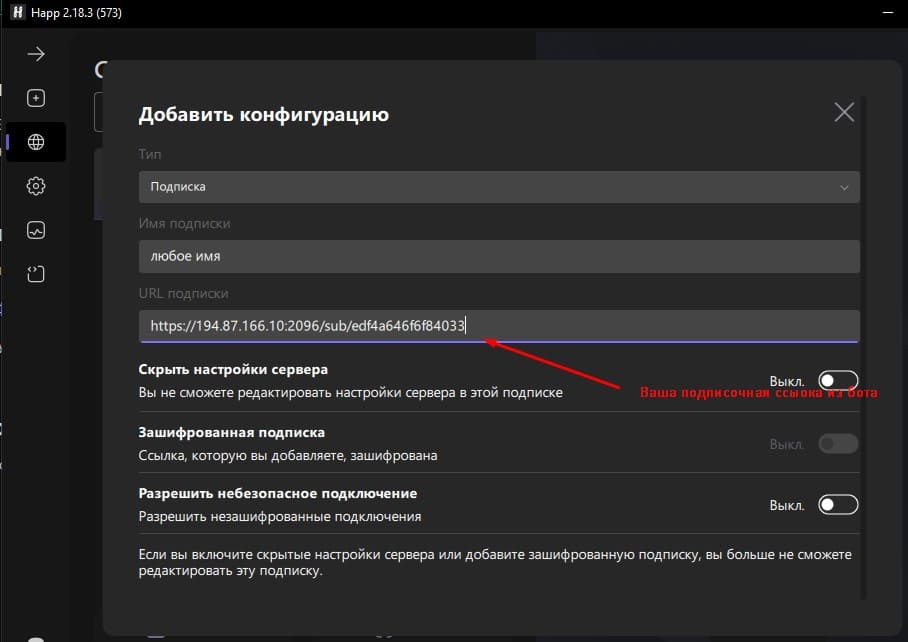Image resolution: width=908 pixels, height=642 pixels.
Task: Open the statistics graph icon in sidebar
Action: coord(36,230)
